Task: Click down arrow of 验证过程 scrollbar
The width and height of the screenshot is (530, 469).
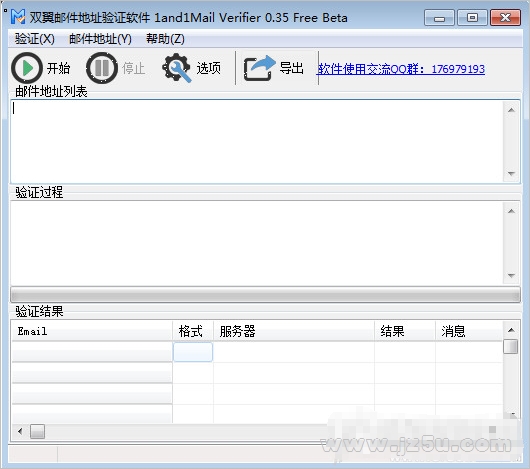Action: [511, 276]
